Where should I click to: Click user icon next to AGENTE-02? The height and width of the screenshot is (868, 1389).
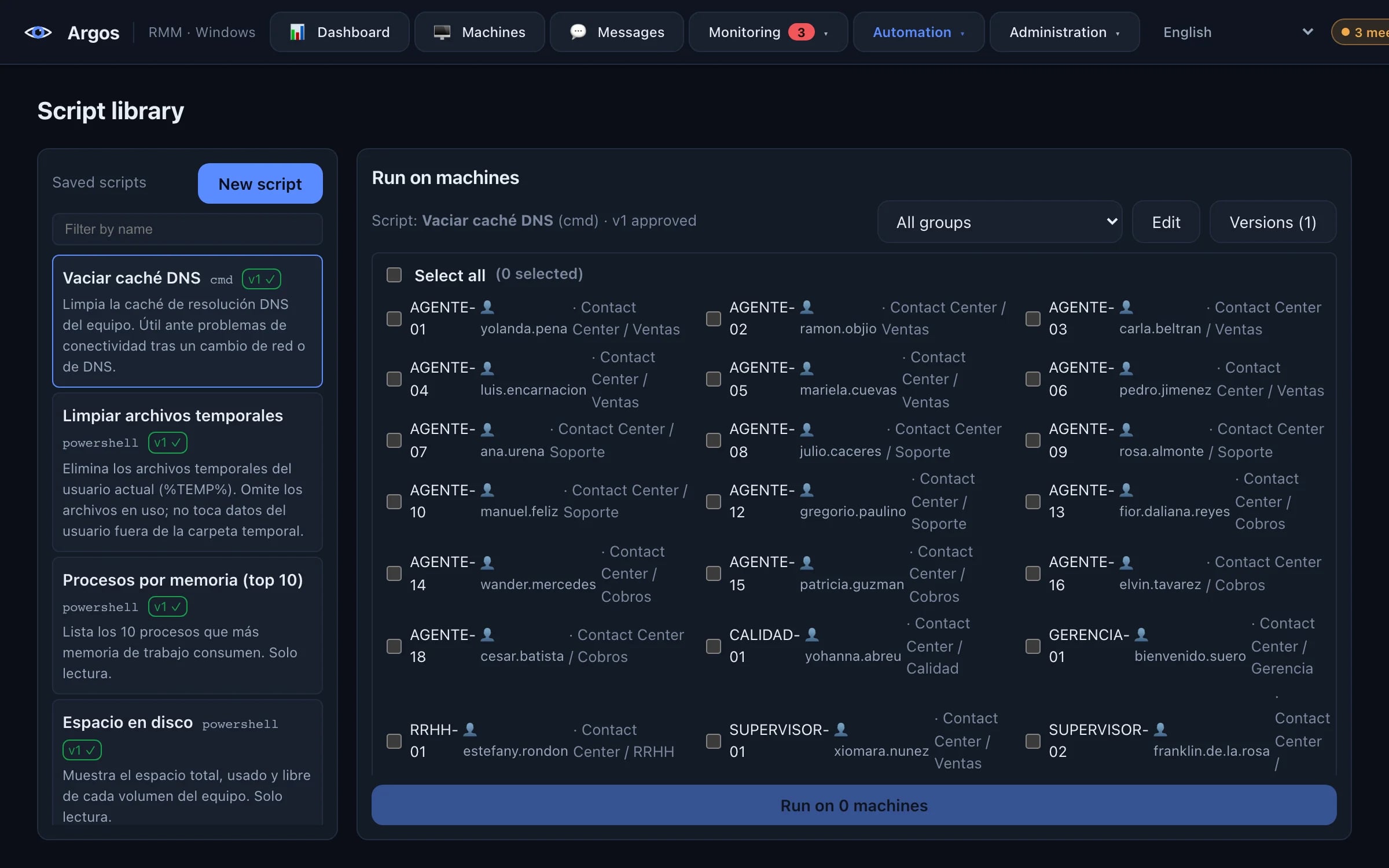pyautogui.click(x=806, y=307)
